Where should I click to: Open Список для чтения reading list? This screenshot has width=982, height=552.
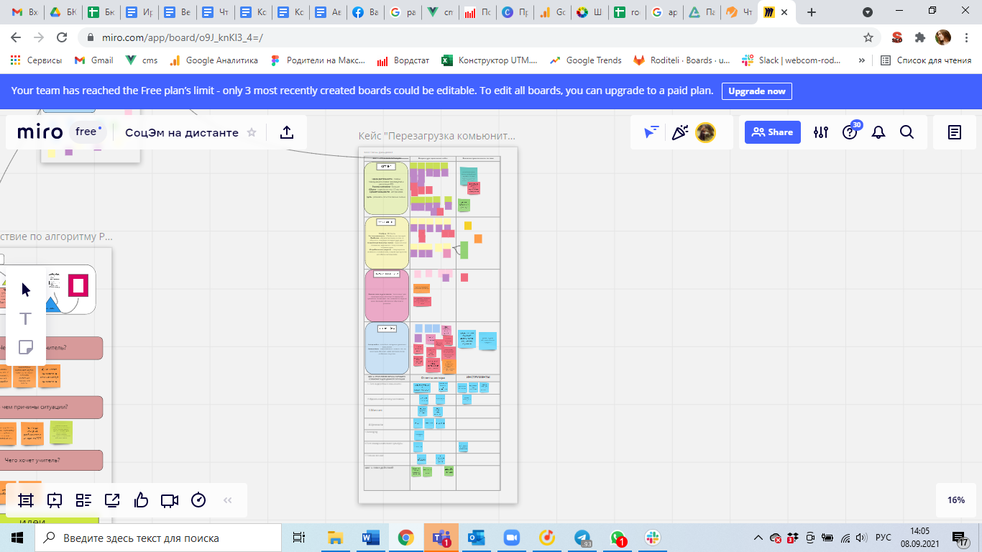[x=926, y=60]
